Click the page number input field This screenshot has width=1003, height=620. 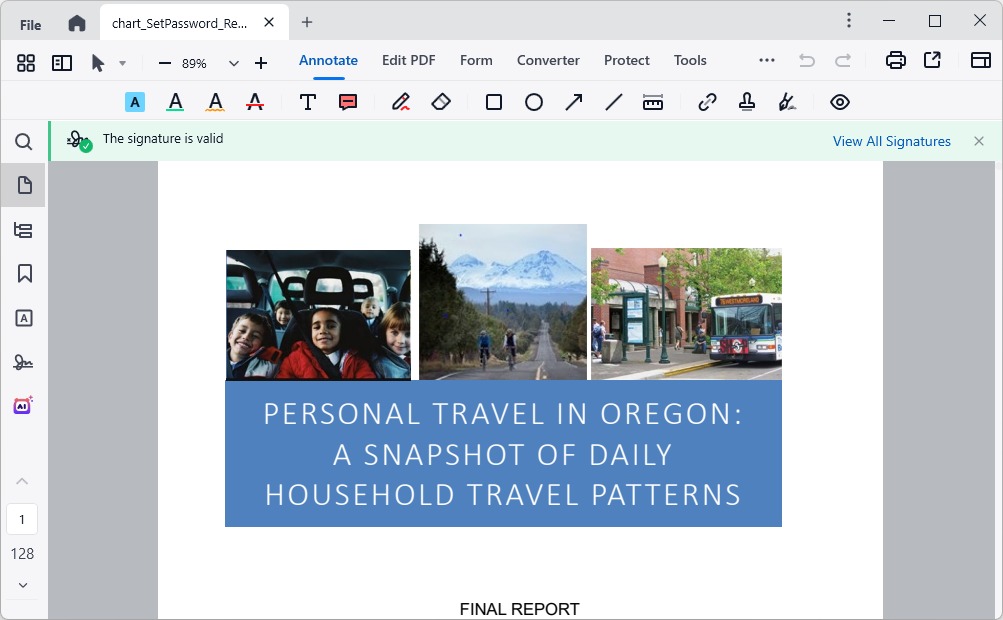tap(22, 519)
